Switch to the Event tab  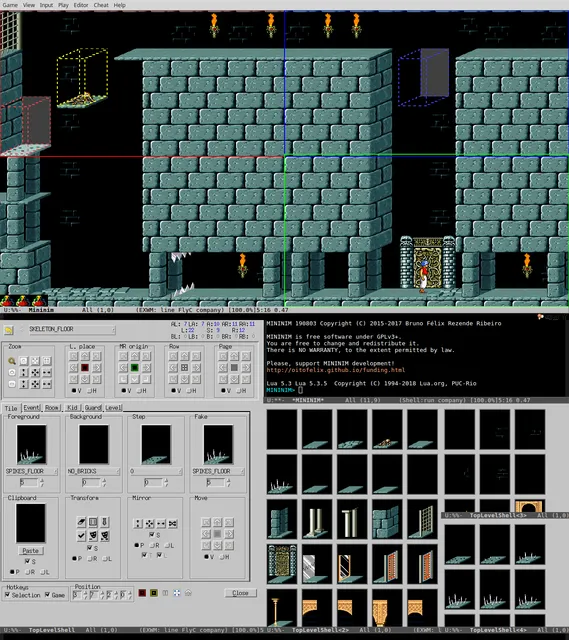(x=31, y=407)
